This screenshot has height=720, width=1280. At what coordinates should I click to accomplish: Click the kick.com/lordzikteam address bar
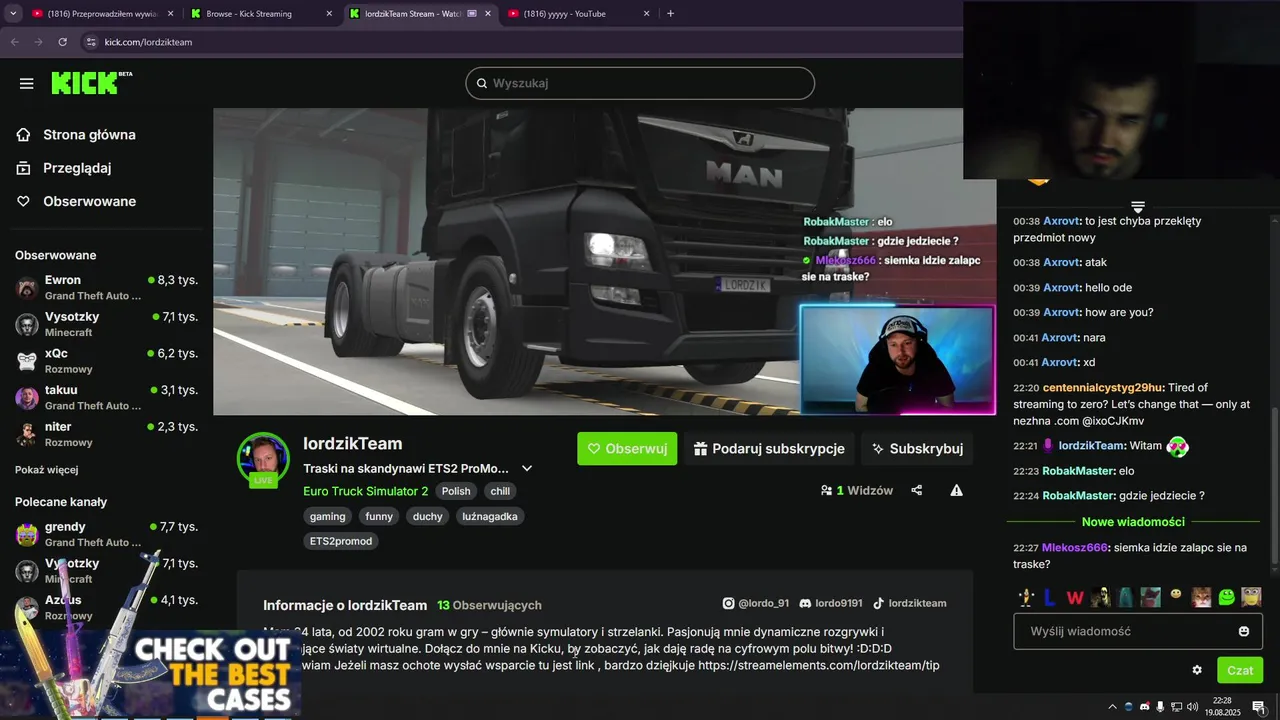point(148,42)
